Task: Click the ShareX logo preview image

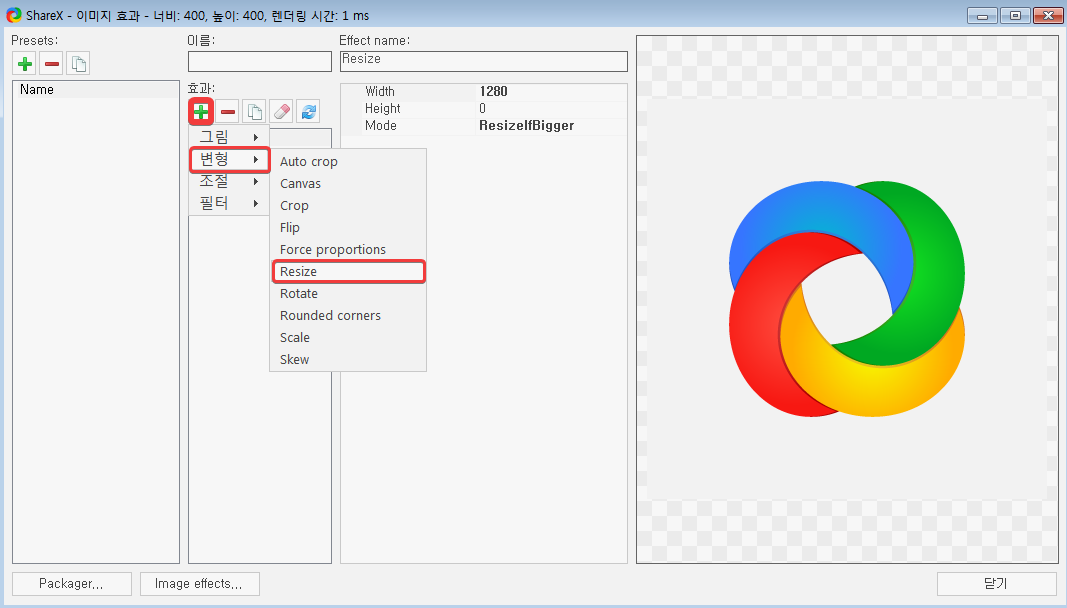Action: 847,299
